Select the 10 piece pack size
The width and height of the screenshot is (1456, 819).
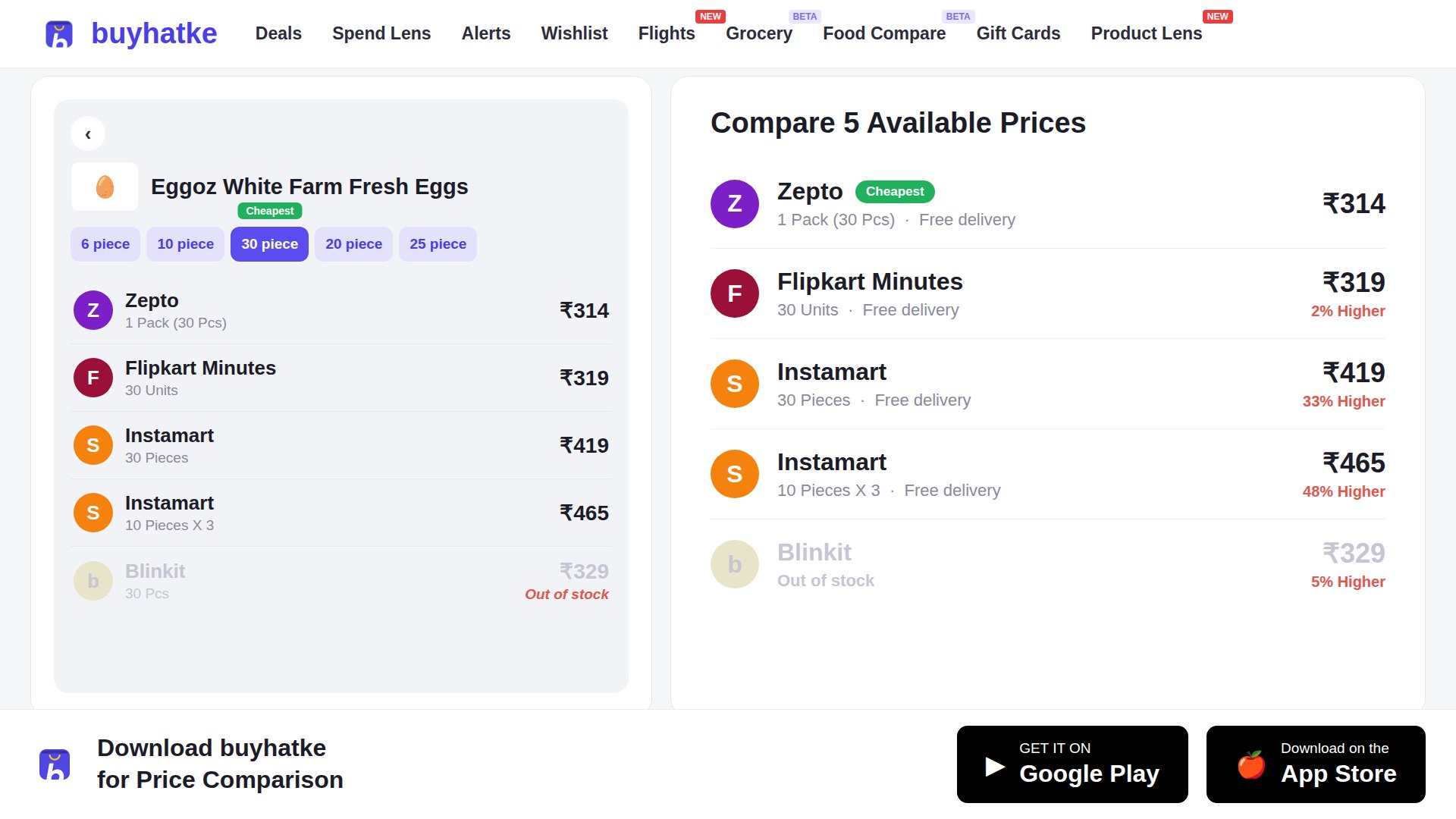tap(186, 244)
